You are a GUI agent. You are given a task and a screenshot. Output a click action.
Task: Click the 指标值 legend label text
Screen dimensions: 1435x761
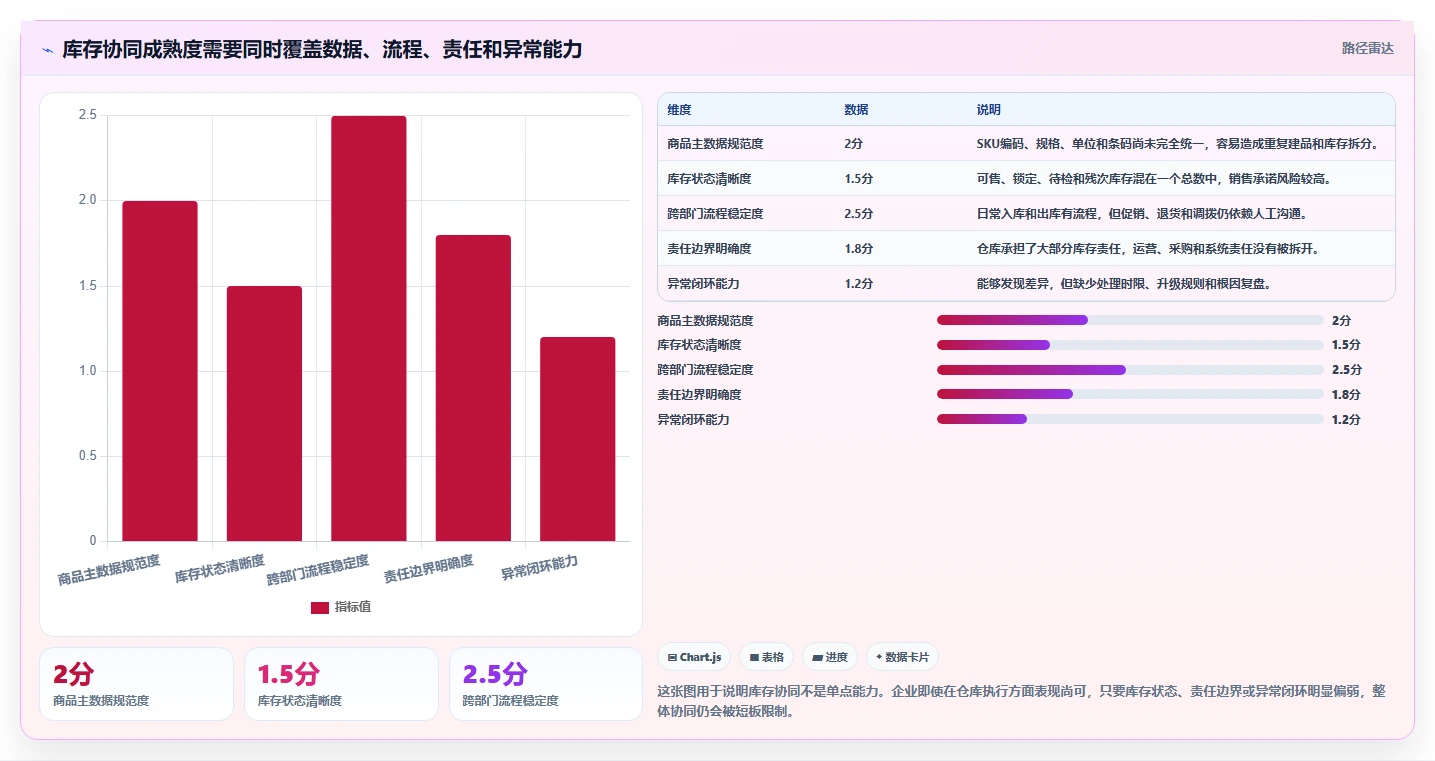353,607
